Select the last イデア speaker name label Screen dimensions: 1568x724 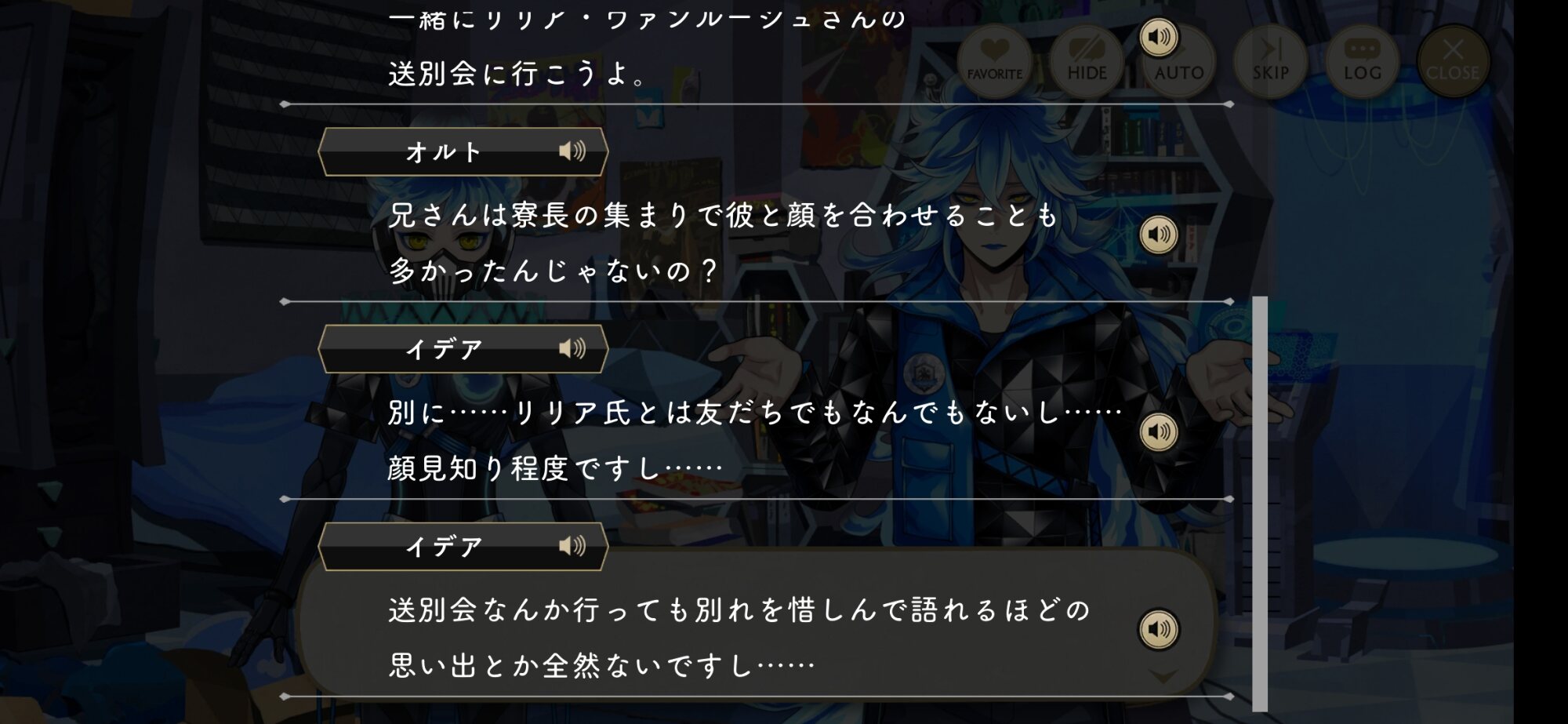(444, 547)
